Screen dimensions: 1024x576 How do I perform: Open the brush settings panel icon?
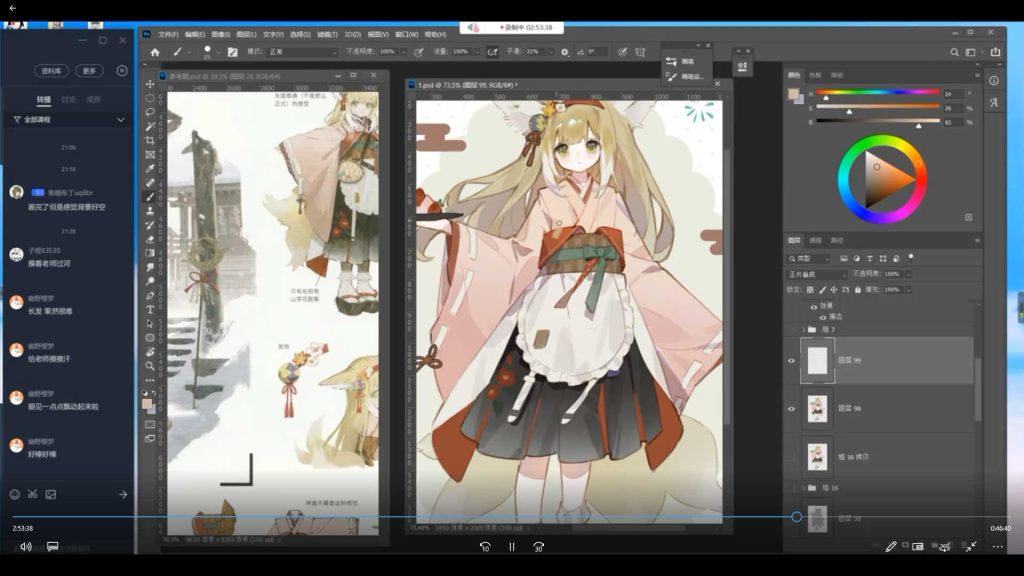pyautogui.click(x=232, y=52)
